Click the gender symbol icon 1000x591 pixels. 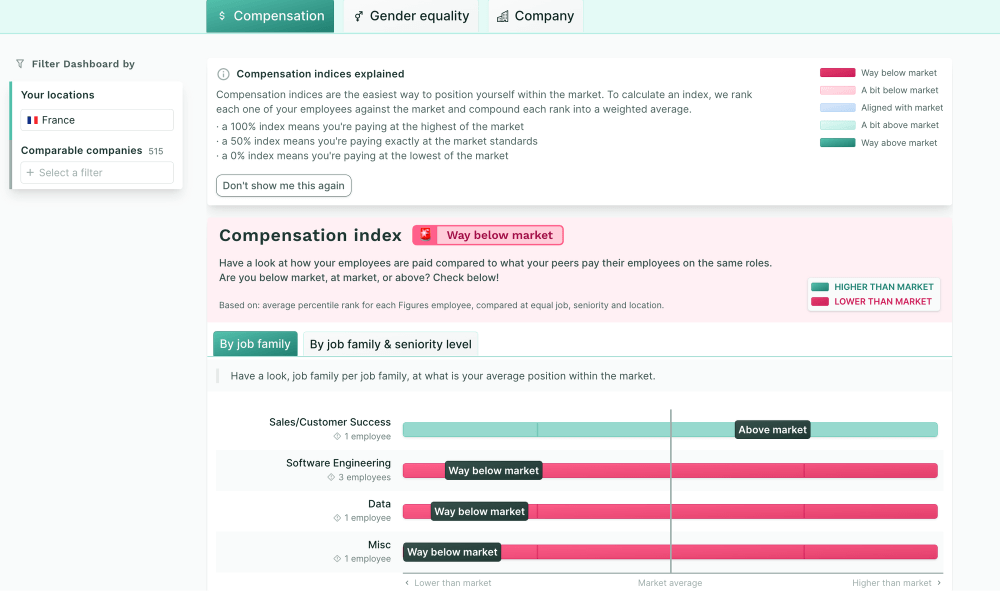pyautogui.click(x=359, y=16)
